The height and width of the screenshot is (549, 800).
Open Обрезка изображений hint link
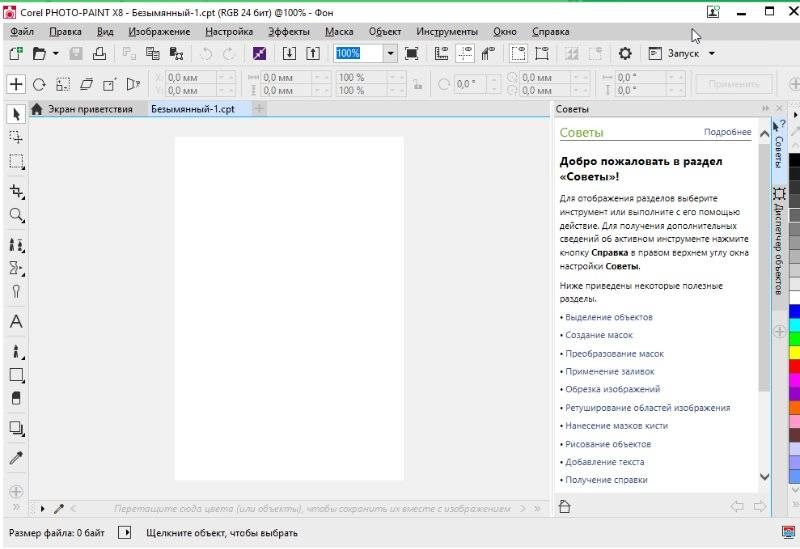[x=612, y=389]
